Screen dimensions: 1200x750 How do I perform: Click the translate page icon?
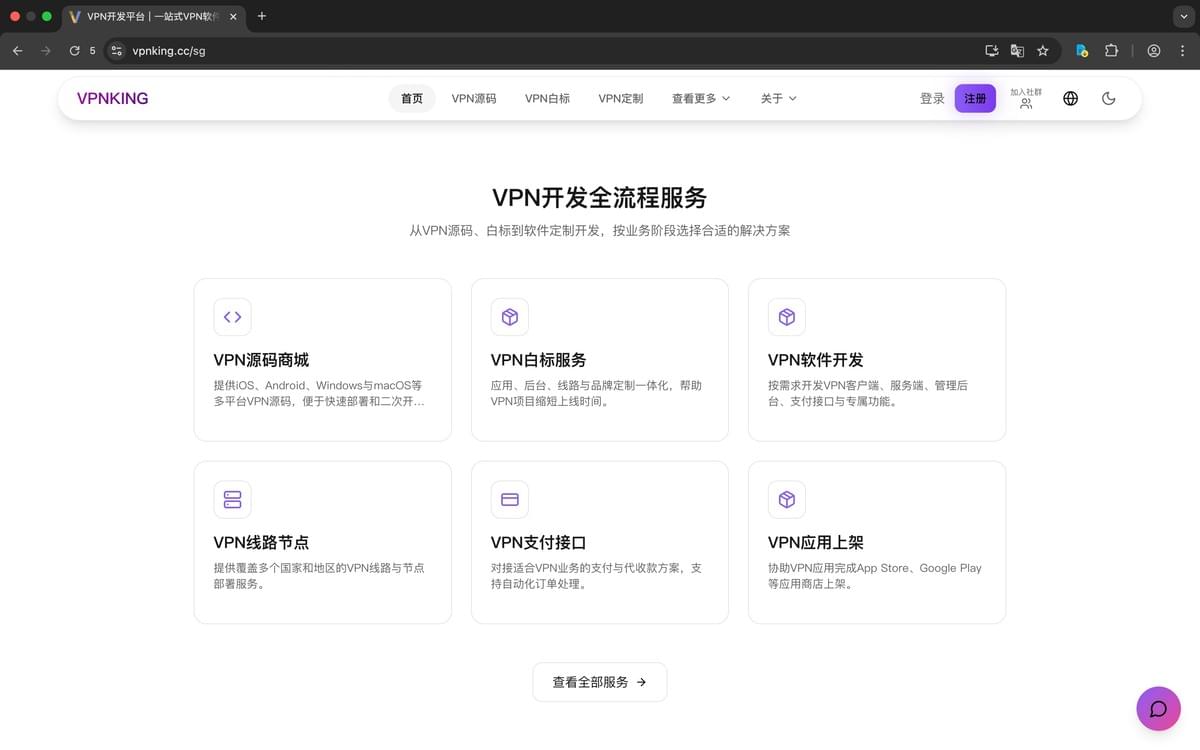pos(1017,50)
